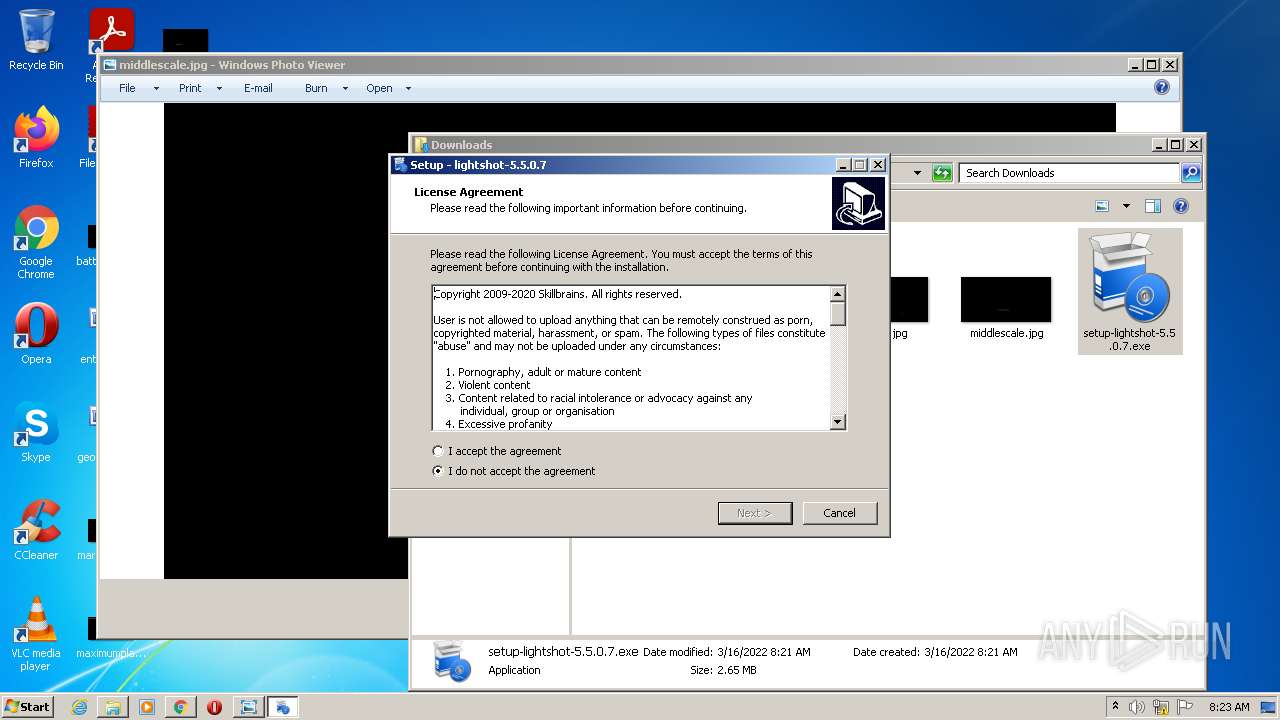Open Print menu in Photo Viewer
Image resolution: width=1280 pixels, height=720 pixels.
click(x=190, y=88)
